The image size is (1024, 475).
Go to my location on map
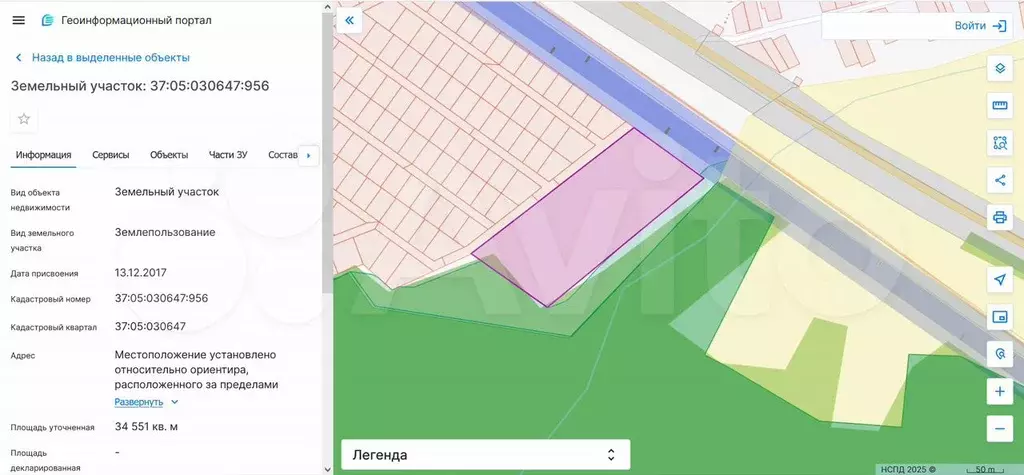click(998, 279)
